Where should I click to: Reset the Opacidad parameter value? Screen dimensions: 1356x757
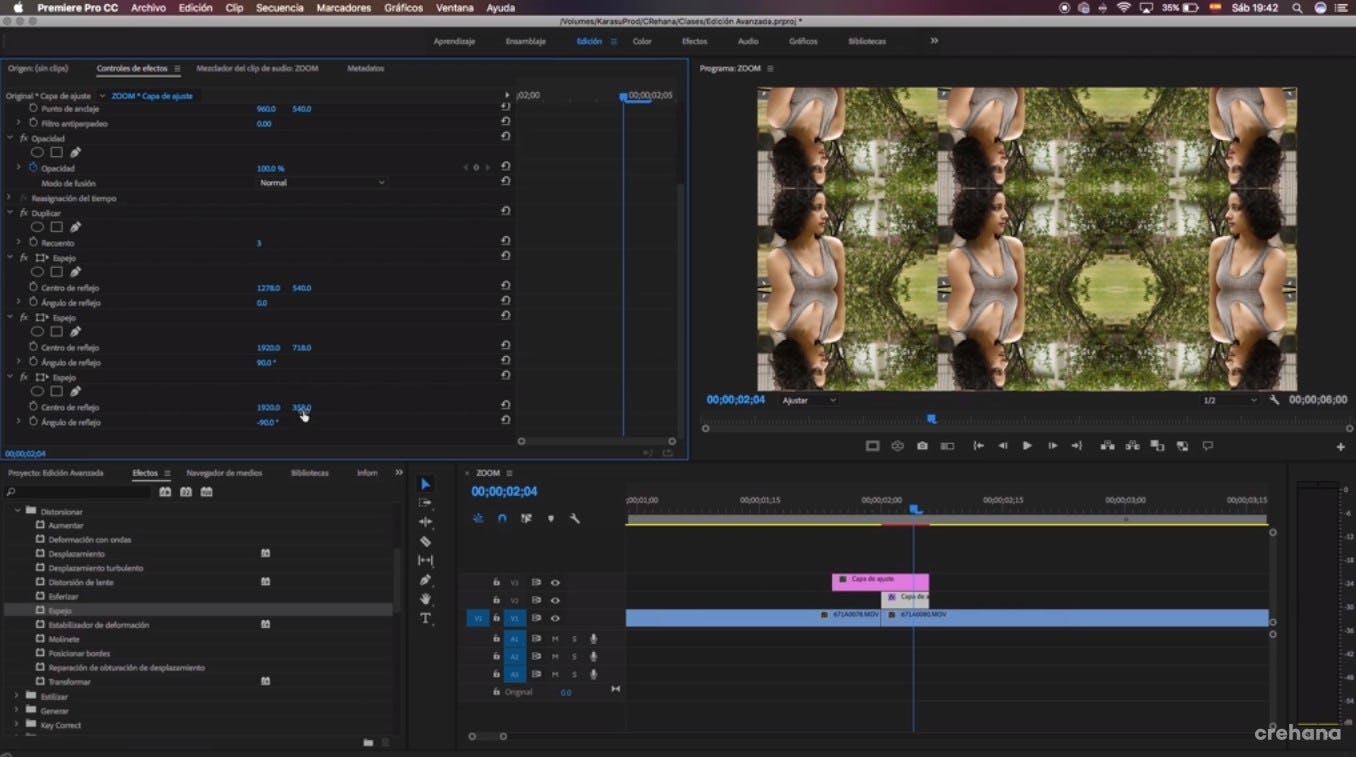pos(505,167)
